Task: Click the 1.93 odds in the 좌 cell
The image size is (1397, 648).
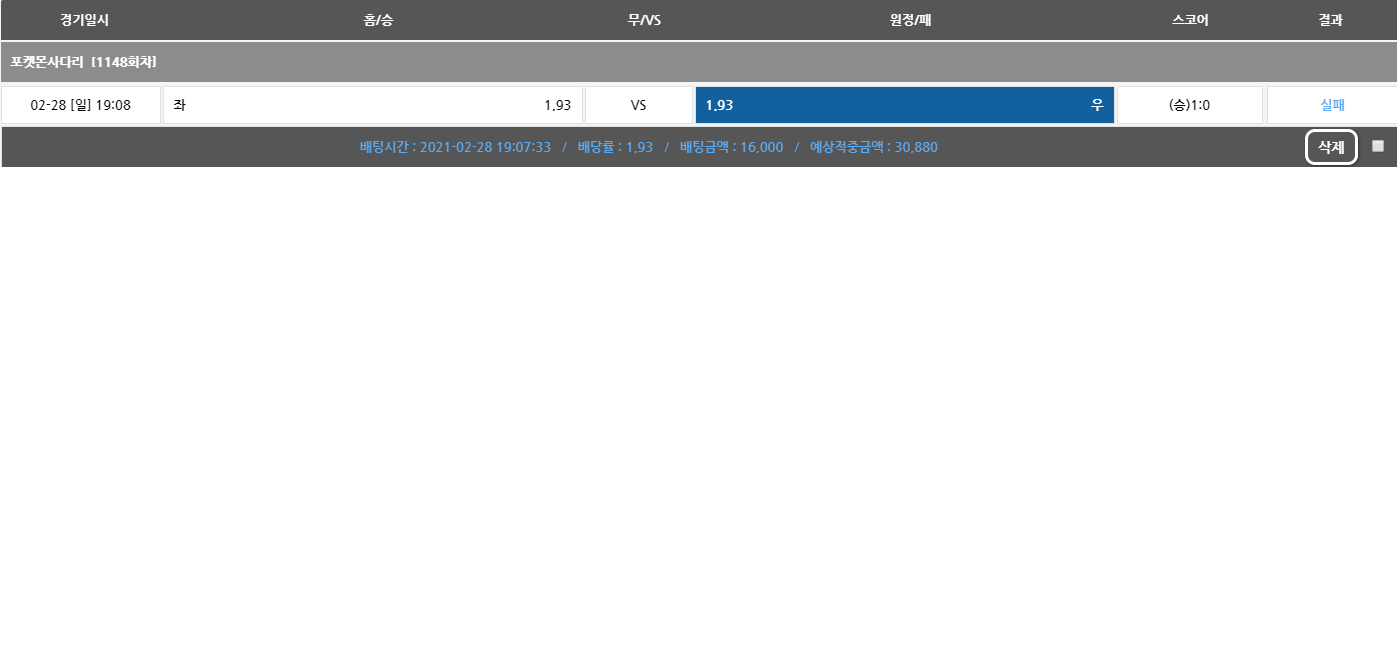Action: pyautogui.click(x=557, y=105)
